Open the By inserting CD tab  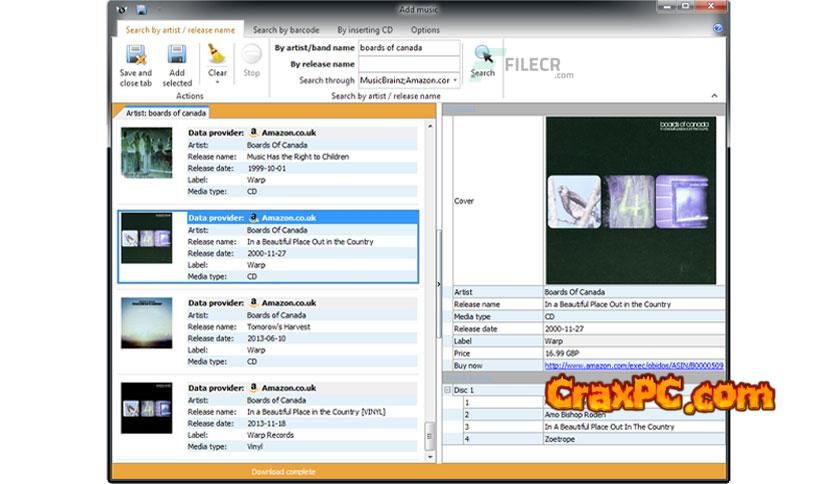[364, 30]
